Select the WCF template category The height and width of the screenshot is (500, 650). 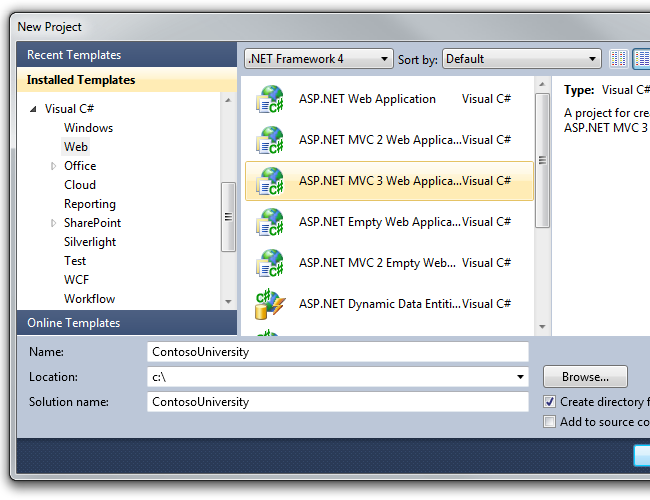[x=77, y=280]
